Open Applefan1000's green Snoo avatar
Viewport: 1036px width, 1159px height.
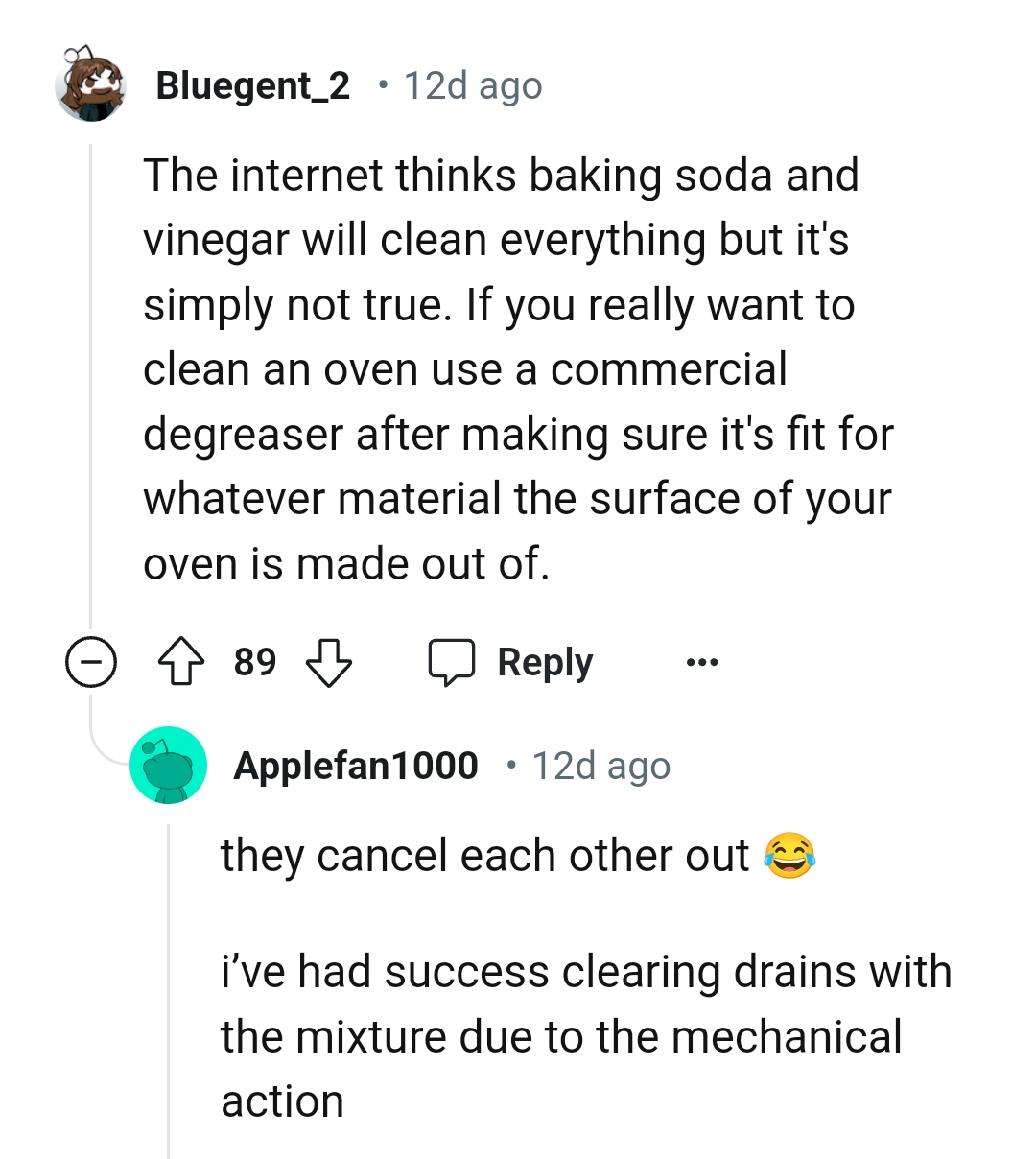pyautogui.click(x=169, y=765)
